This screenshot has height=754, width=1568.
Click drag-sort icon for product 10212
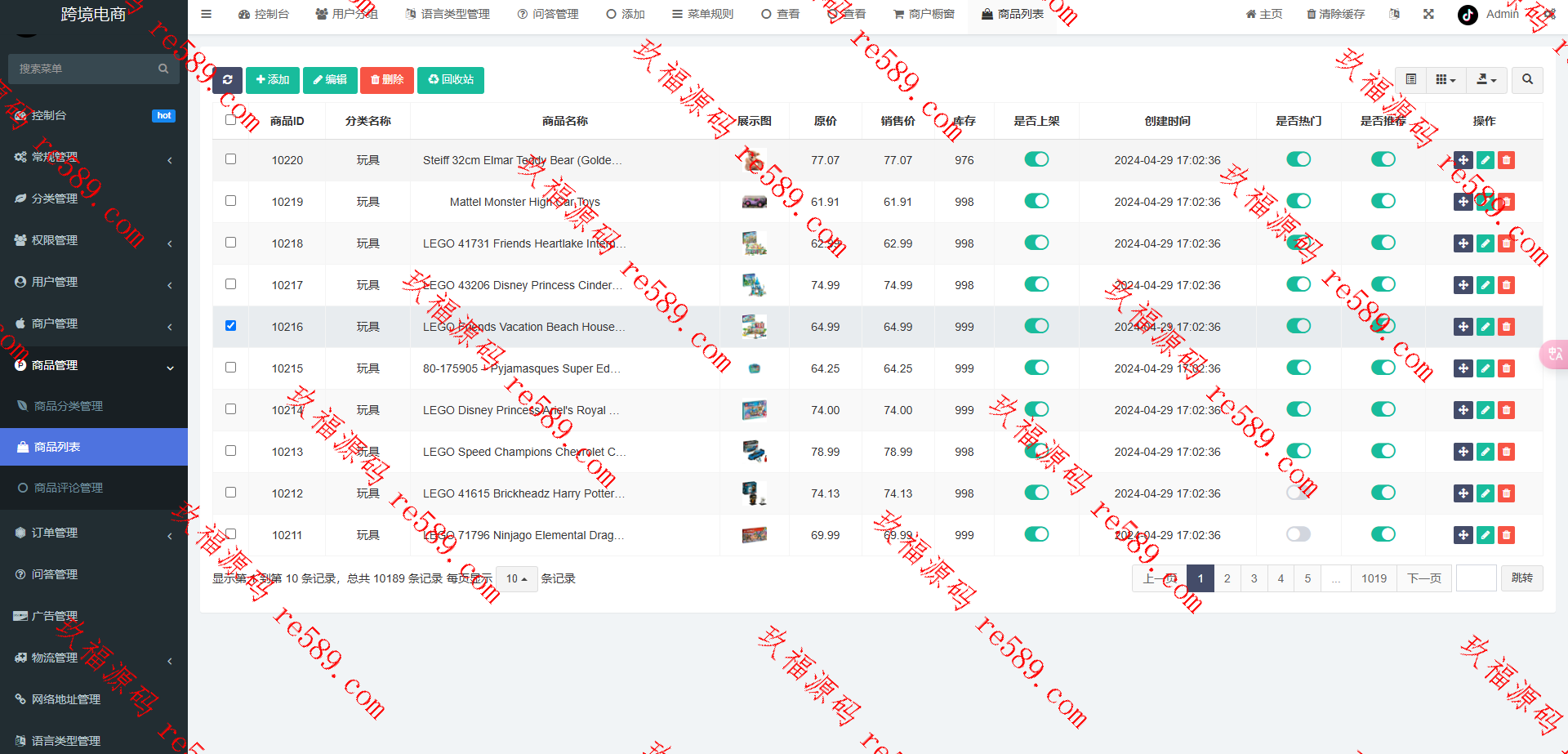[x=1463, y=493]
